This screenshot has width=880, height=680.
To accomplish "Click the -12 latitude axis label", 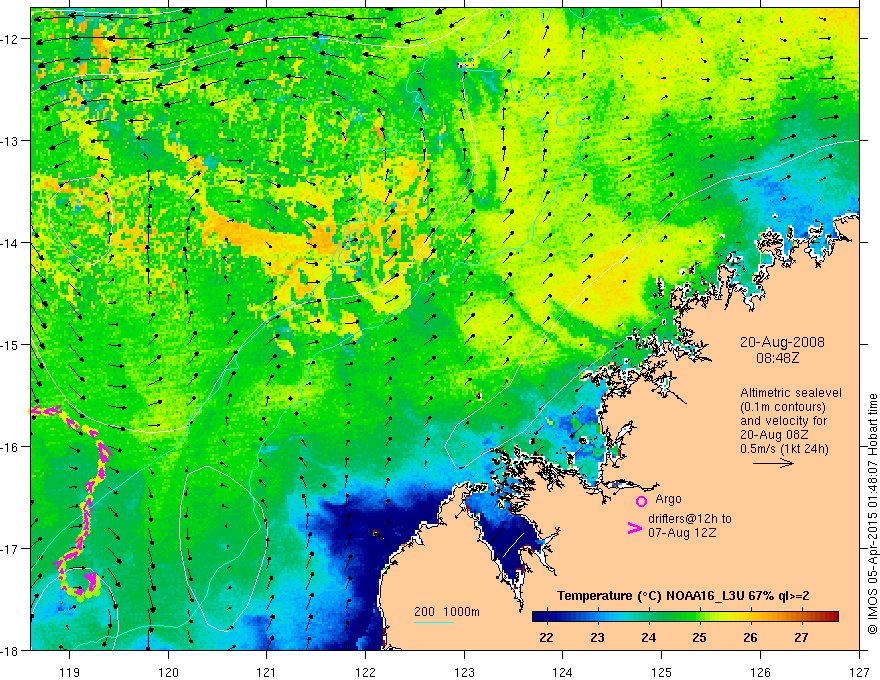I will (x=16, y=38).
